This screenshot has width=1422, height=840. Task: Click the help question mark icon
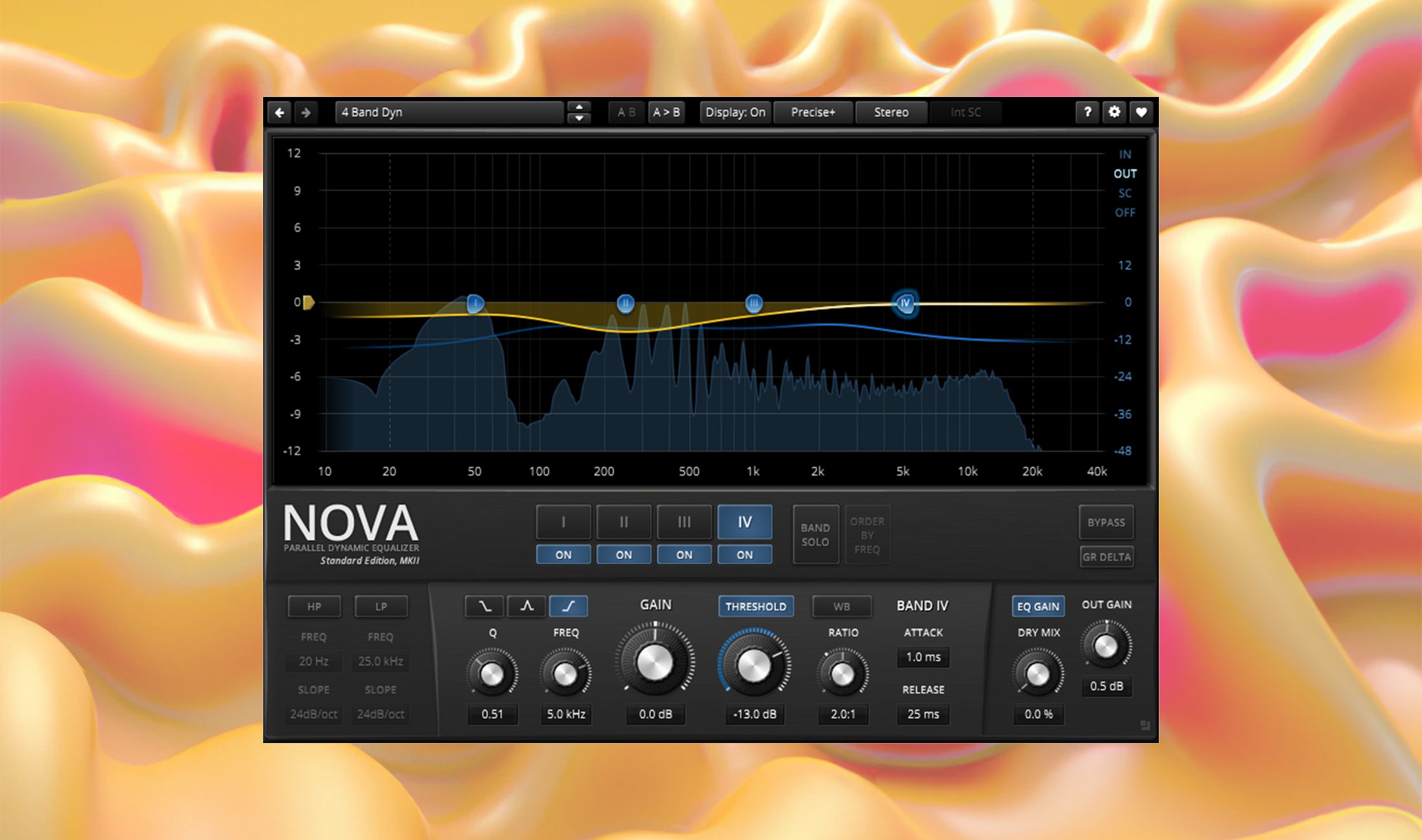click(1088, 112)
